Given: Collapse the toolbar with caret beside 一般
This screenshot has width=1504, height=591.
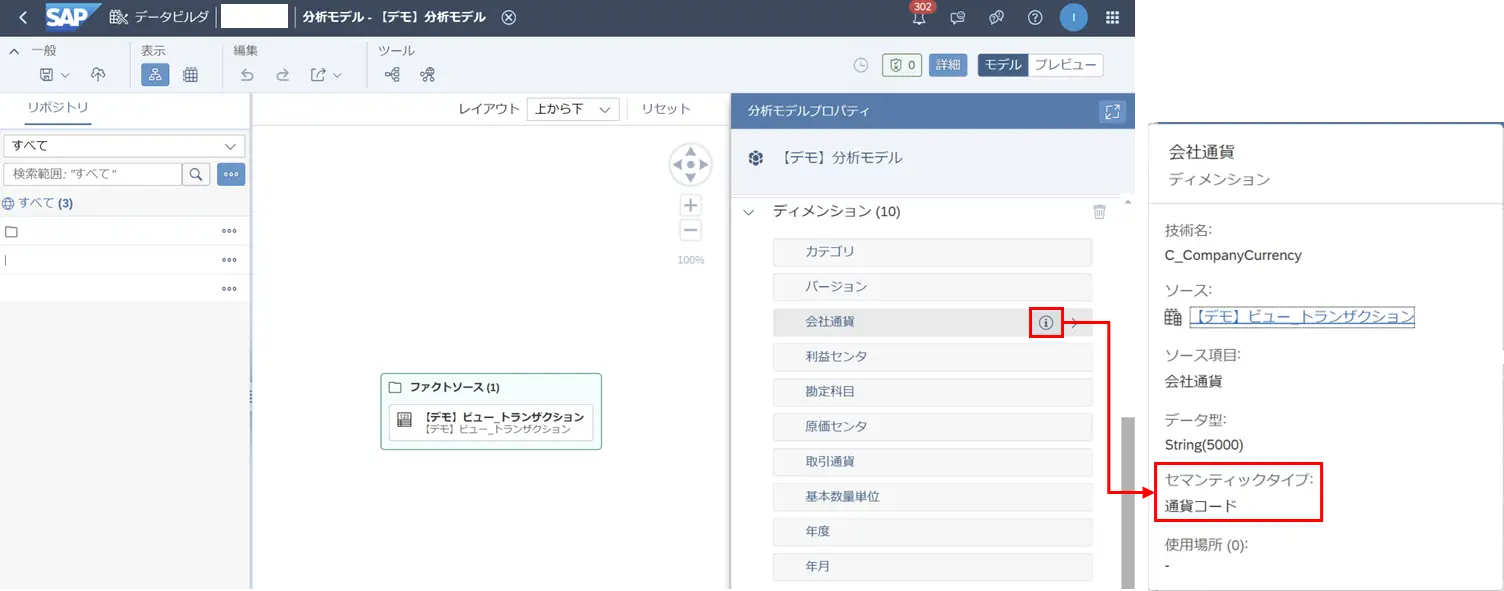Looking at the screenshot, I should coord(14,50).
